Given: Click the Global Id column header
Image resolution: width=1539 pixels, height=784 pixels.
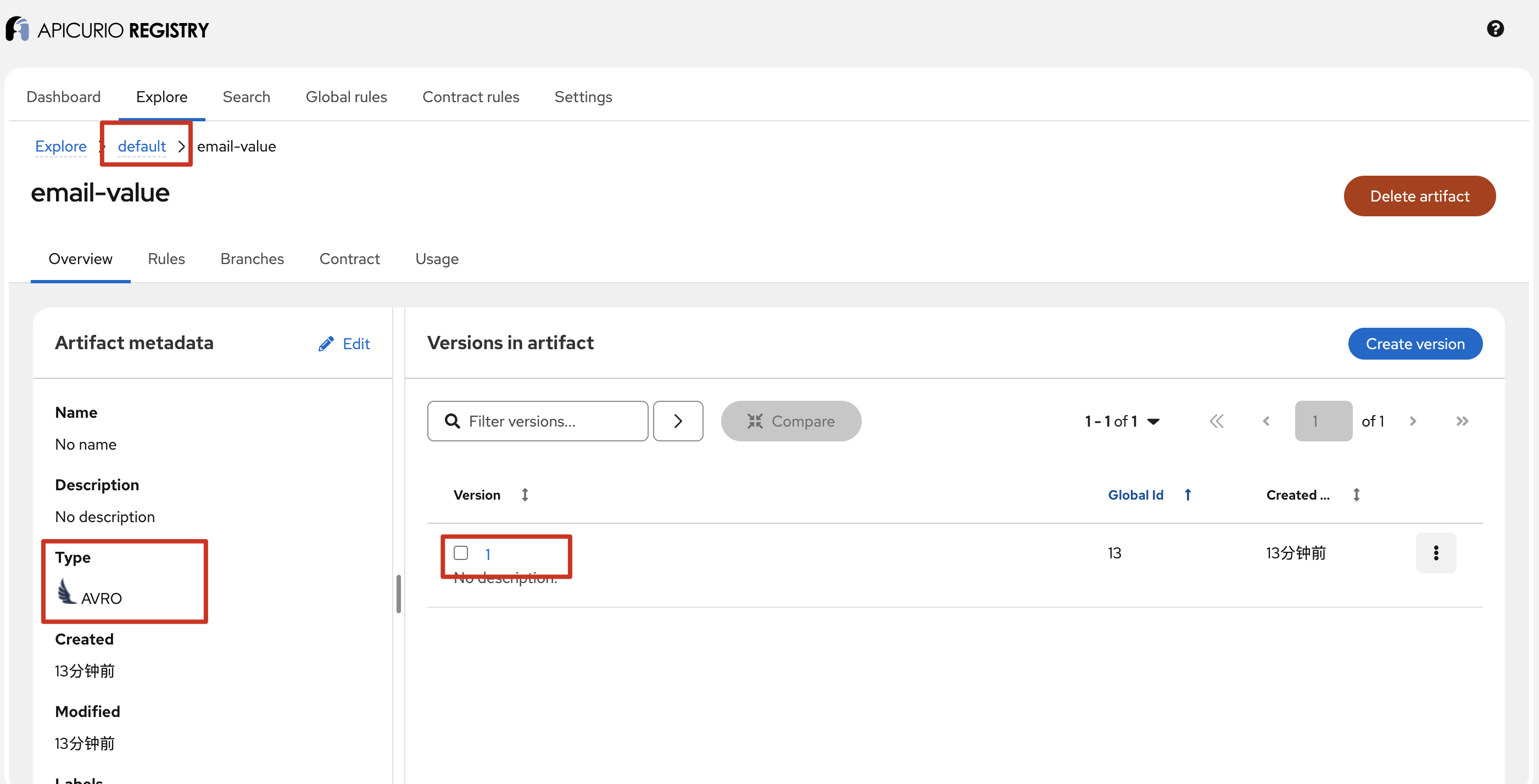Looking at the screenshot, I should (x=1135, y=495).
